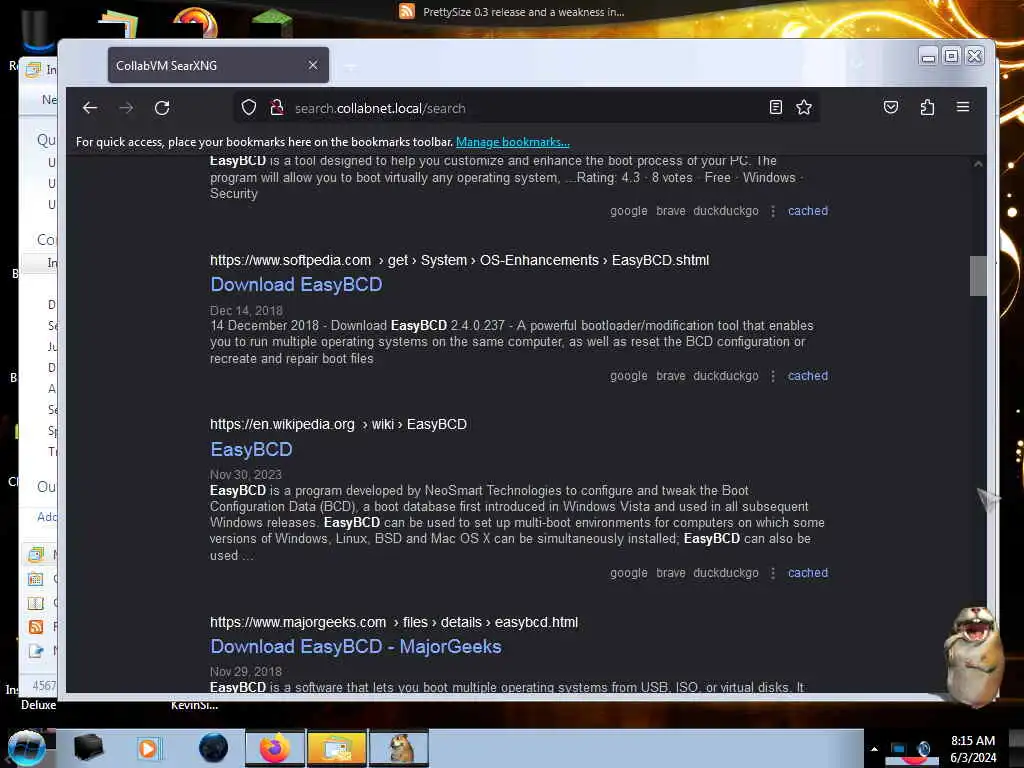
Task: Click the dancing gopher desktop mascot
Action: coord(974,655)
